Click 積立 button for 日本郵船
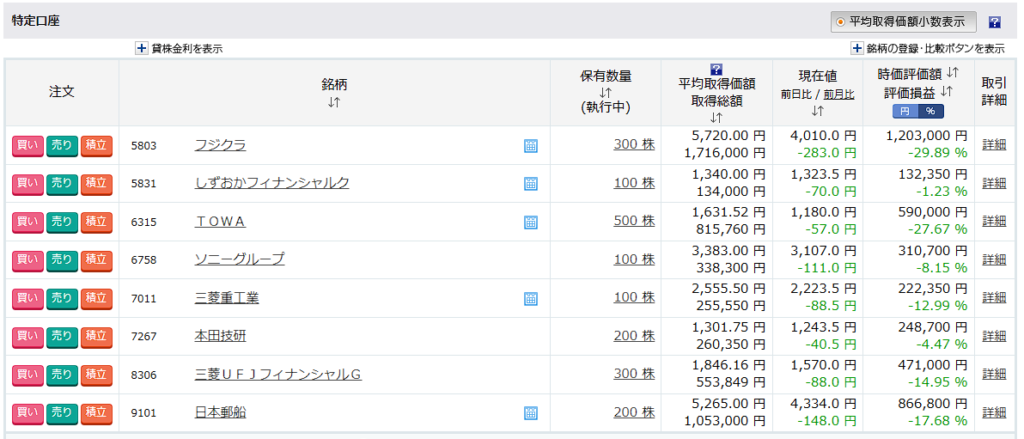 [x=97, y=413]
